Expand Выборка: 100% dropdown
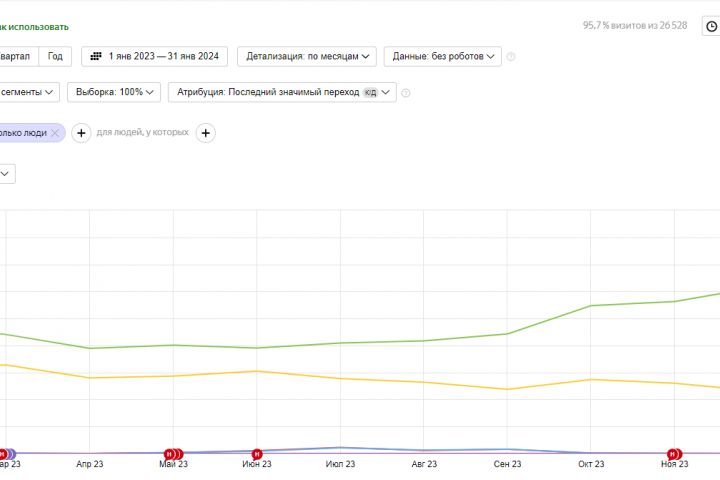The width and height of the screenshot is (720, 480). [x=114, y=92]
